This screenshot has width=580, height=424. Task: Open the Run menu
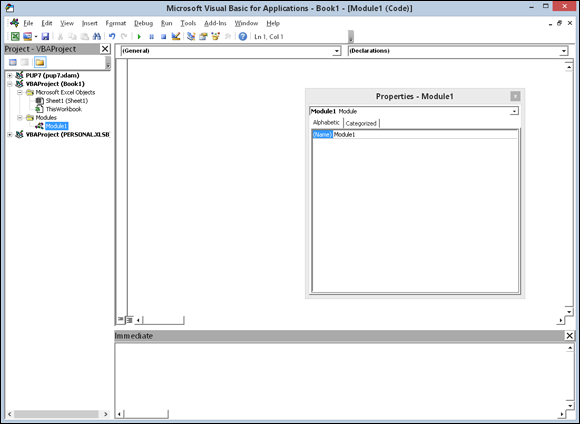pos(166,23)
